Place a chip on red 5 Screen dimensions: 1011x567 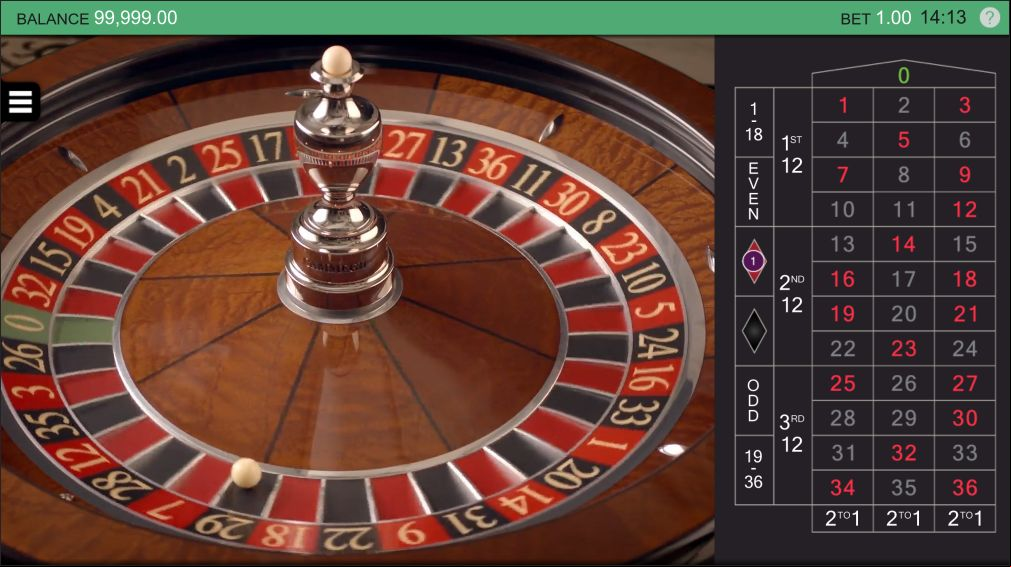tap(903, 139)
